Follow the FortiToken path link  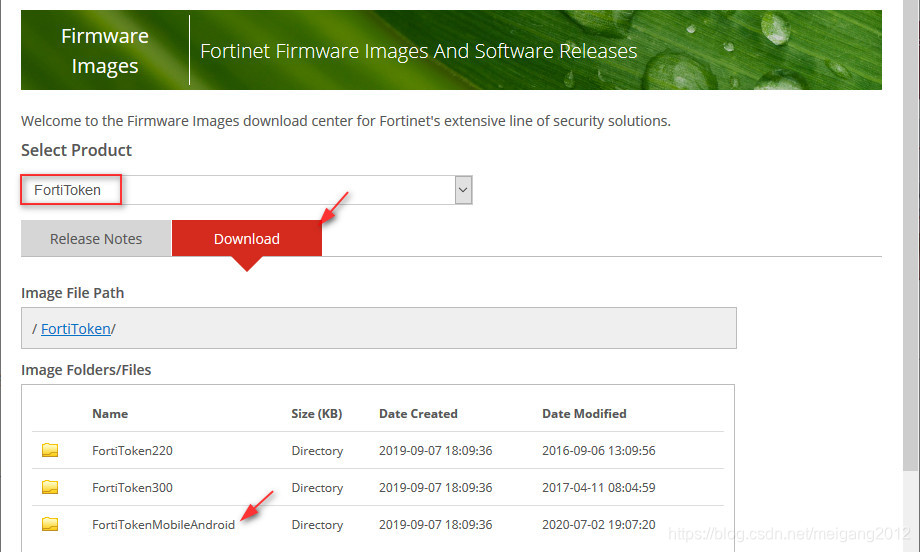point(76,329)
